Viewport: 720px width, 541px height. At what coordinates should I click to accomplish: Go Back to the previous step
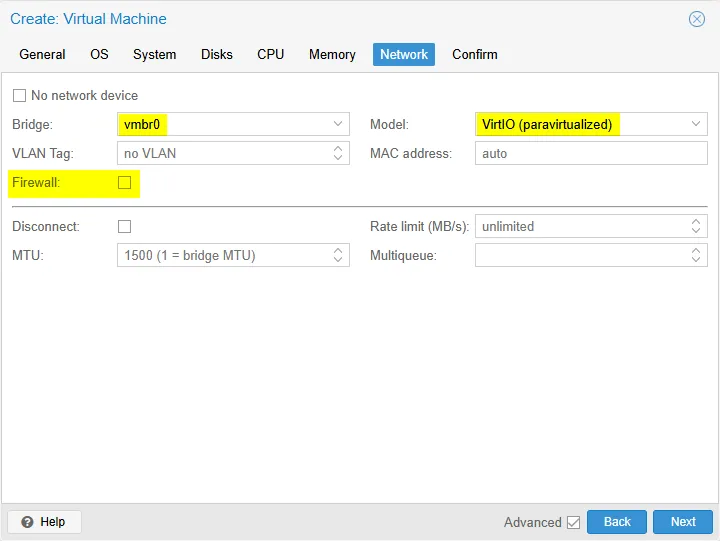pyautogui.click(x=617, y=522)
